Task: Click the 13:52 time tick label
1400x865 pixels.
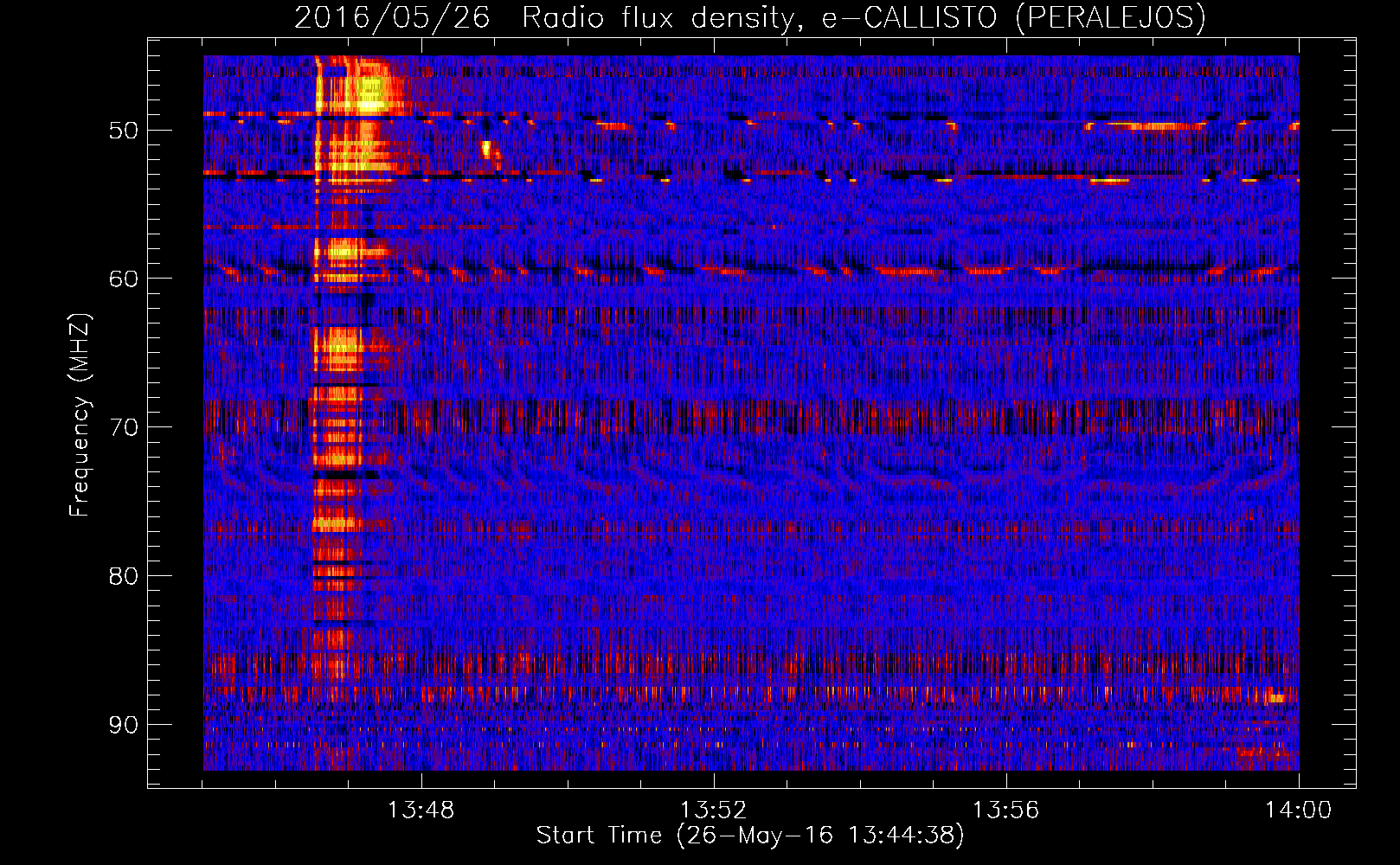Action: point(713,811)
